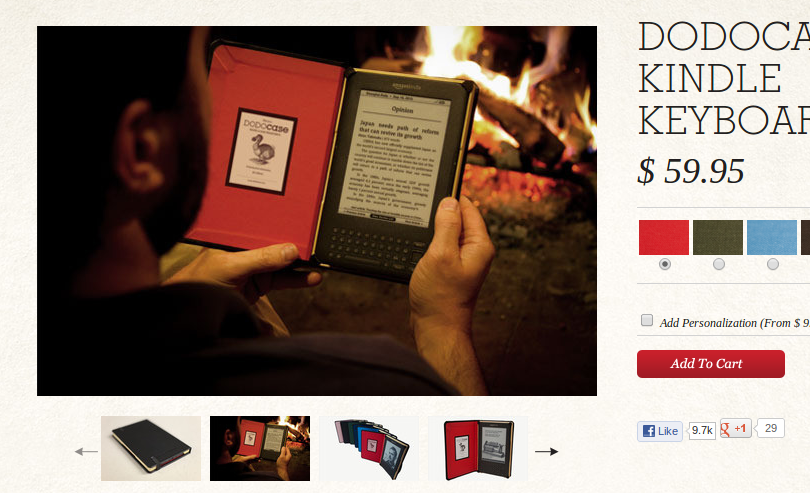The image size is (810, 493).
Task: Open the fanned multicolor cases thumbnail
Action: tap(369, 448)
